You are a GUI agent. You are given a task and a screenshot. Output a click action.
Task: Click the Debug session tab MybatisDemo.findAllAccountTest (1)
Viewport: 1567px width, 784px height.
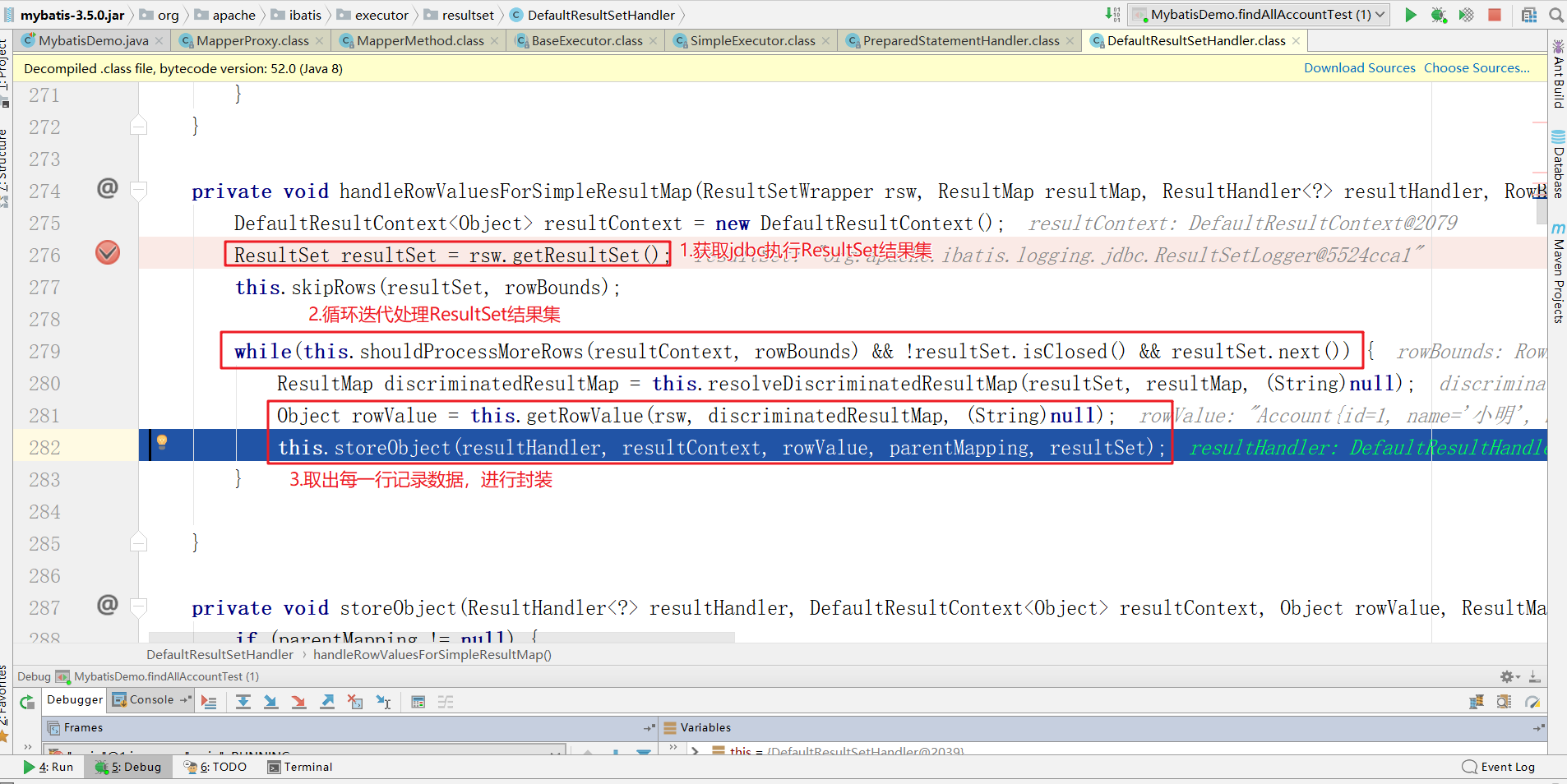coord(157,677)
